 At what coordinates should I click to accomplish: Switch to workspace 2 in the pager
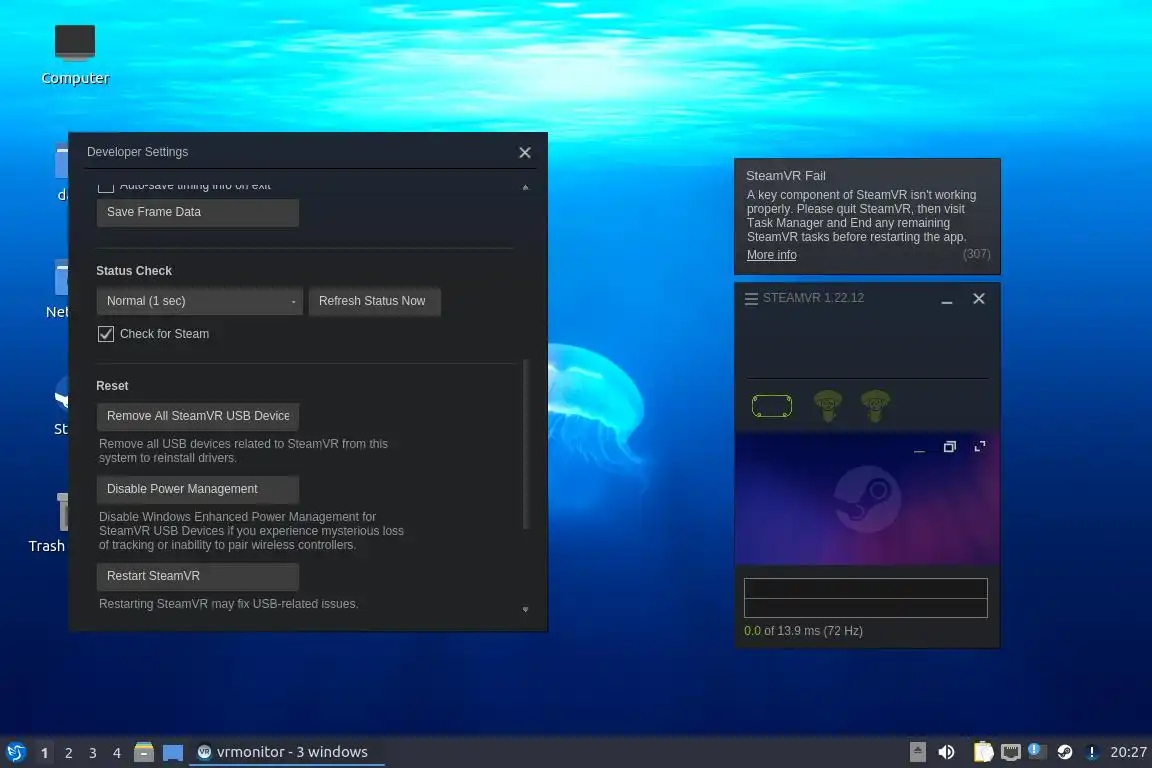(x=68, y=753)
